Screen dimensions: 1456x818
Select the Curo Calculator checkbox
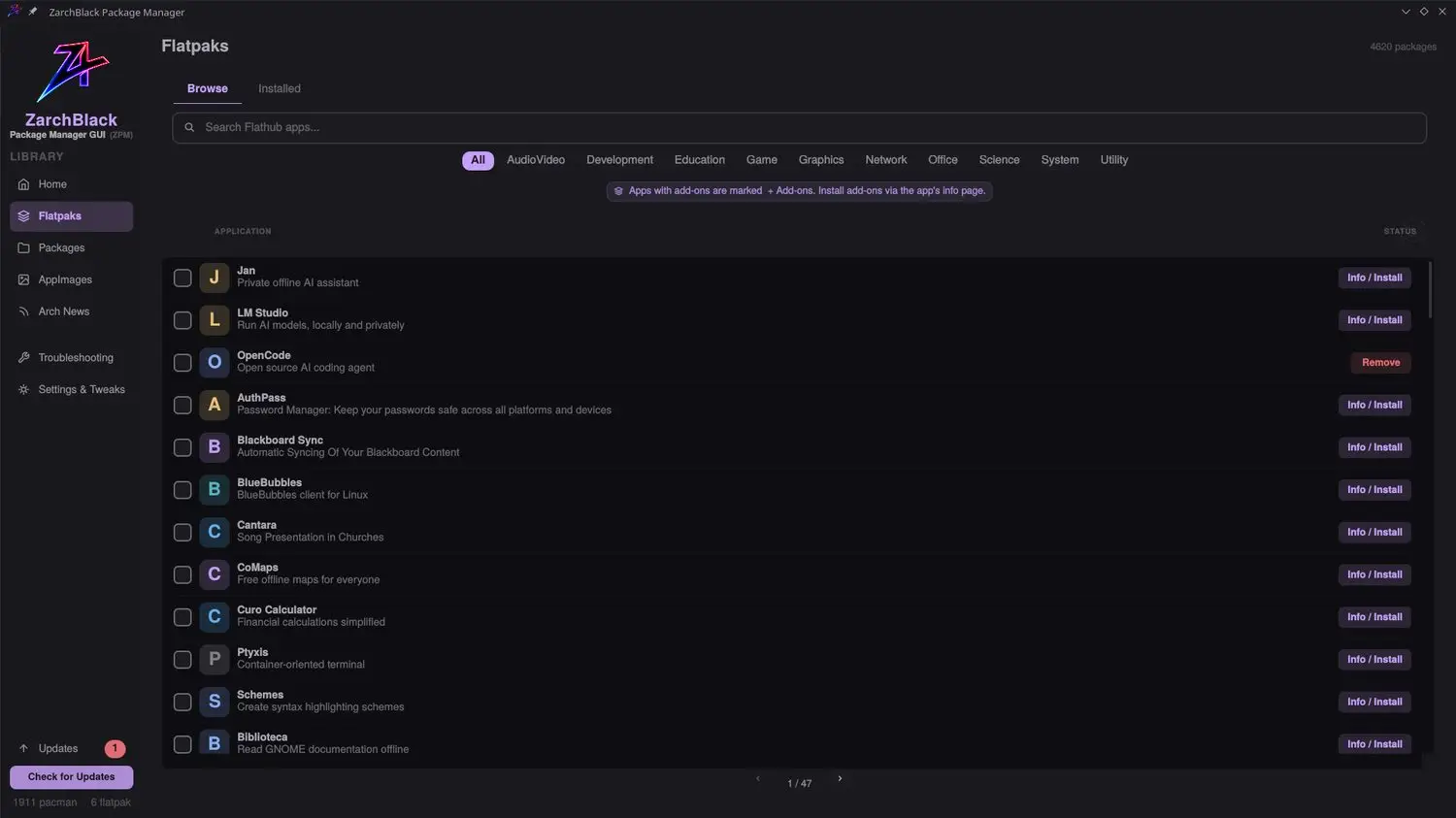point(182,617)
